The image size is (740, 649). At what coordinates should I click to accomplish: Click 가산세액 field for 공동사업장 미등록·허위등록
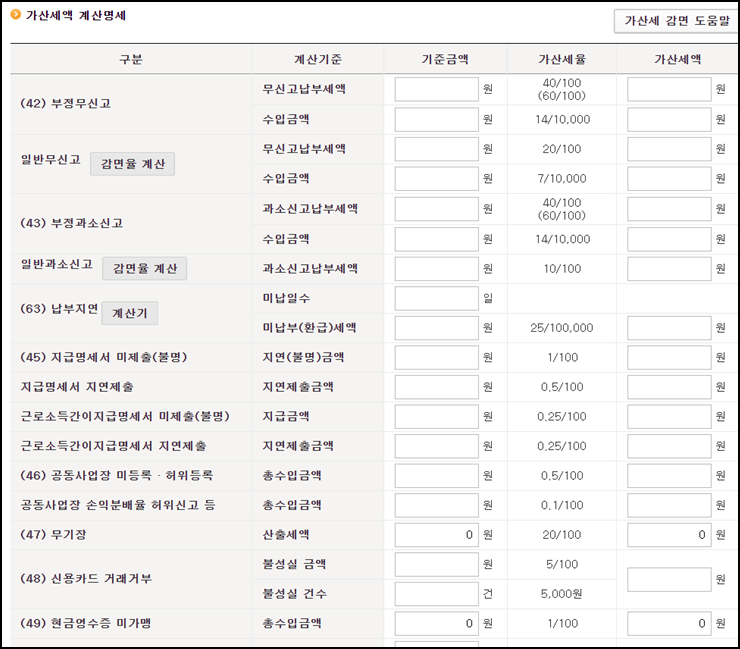(x=669, y=476)
